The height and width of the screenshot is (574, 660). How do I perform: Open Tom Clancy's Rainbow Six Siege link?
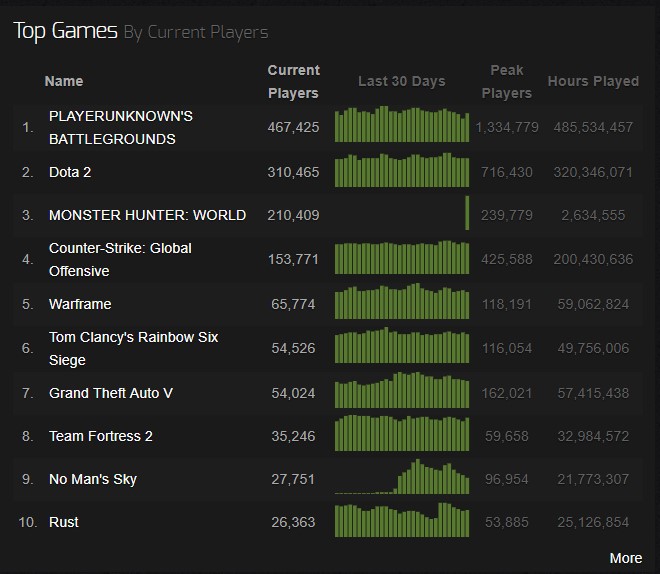click(133, 348)
